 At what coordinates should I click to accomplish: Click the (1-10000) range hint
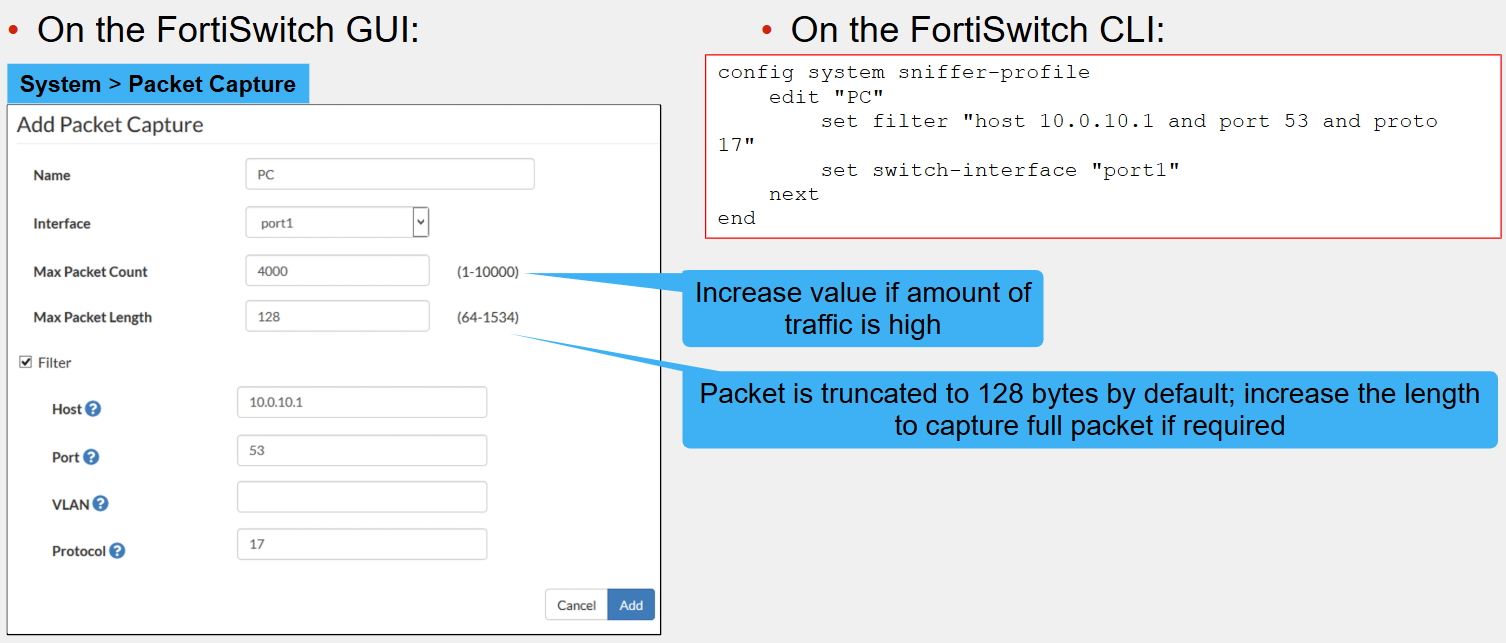point(488,272)
